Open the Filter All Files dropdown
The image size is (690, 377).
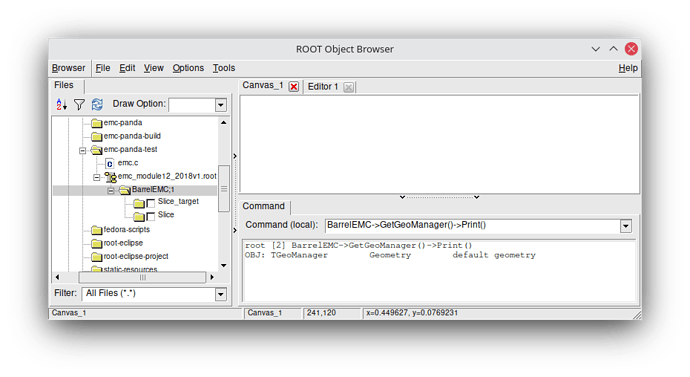click(x=221, y=294)
